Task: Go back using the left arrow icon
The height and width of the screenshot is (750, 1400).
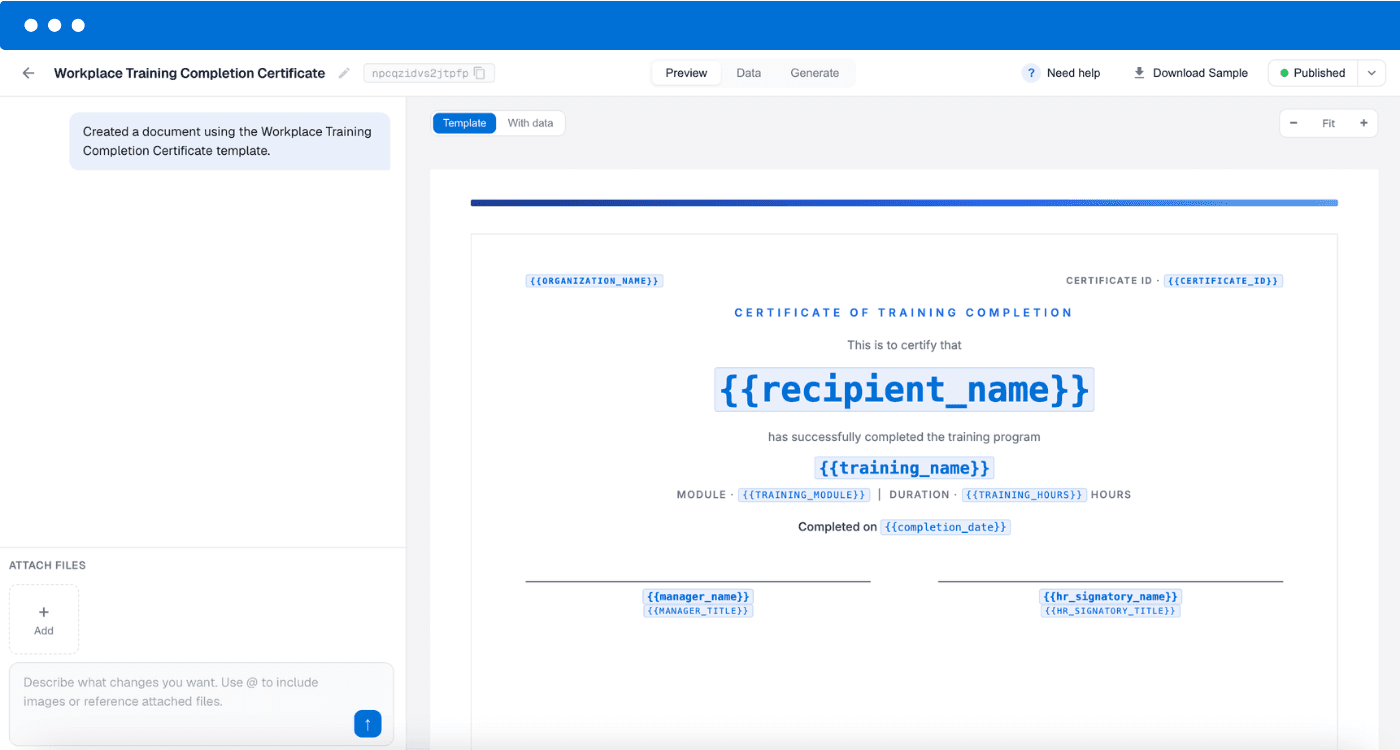Action: [28, 73]
